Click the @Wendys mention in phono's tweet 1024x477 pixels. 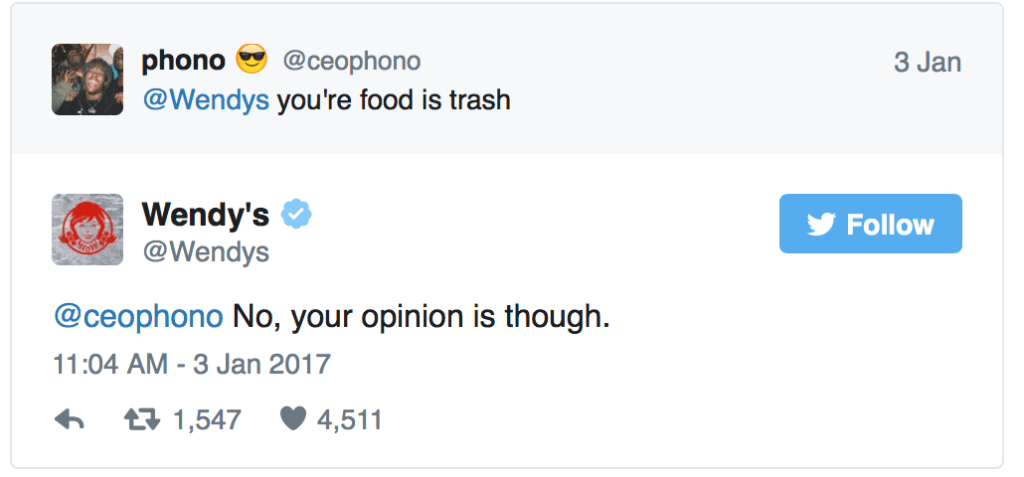tap(205, 100)
